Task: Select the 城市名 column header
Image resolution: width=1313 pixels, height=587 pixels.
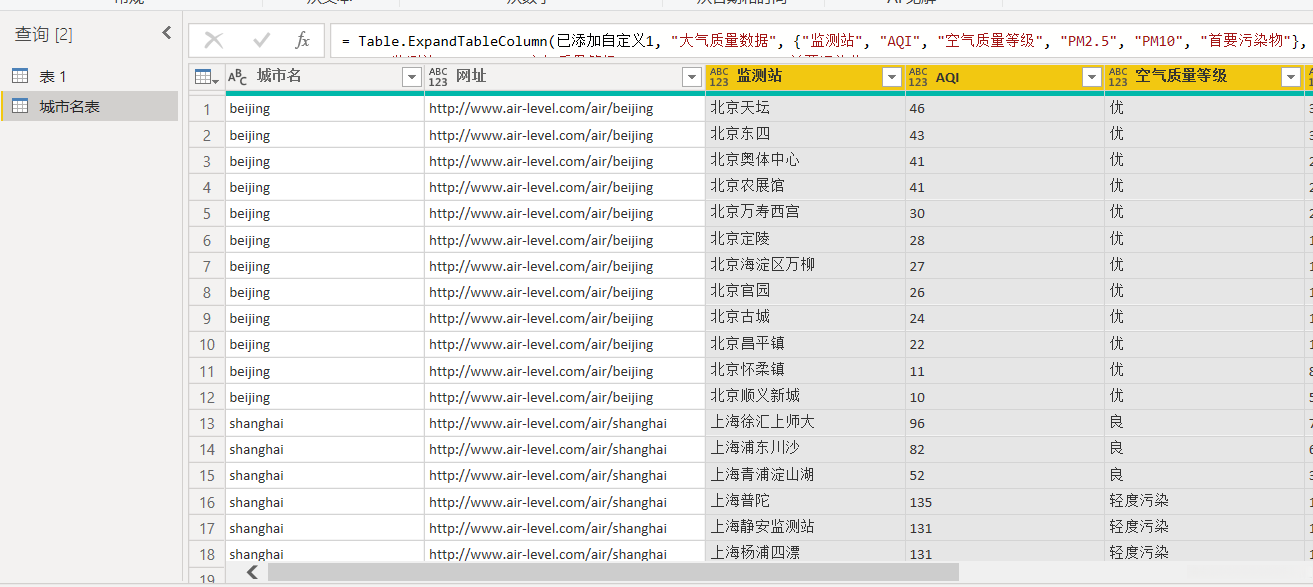Action: (x=325, y=77)
